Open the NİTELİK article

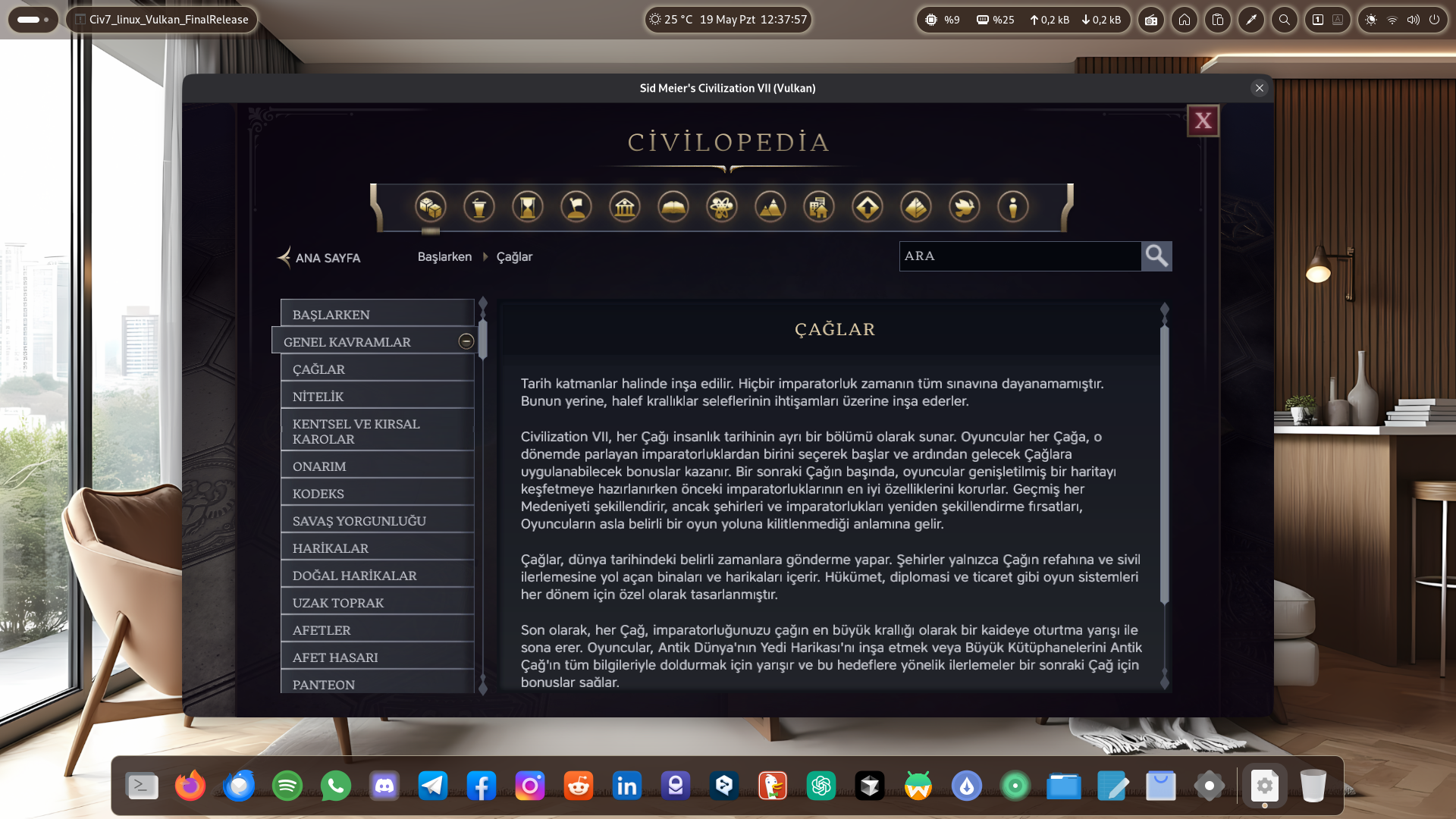(377, 396)
